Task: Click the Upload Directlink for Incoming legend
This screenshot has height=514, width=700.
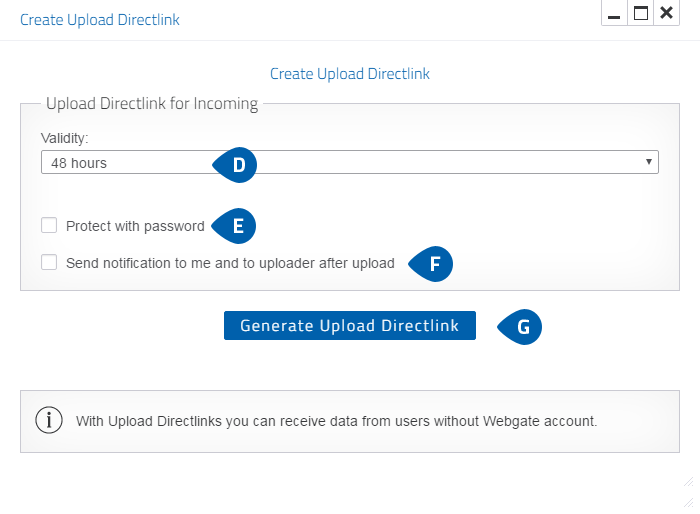Action: click(x=152, y=104)
